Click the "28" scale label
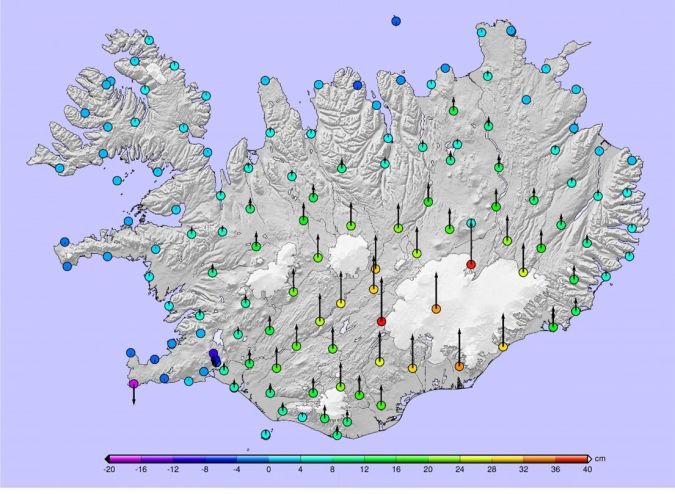Viewport: 675px width, 494px height. (x=492, y=469)
